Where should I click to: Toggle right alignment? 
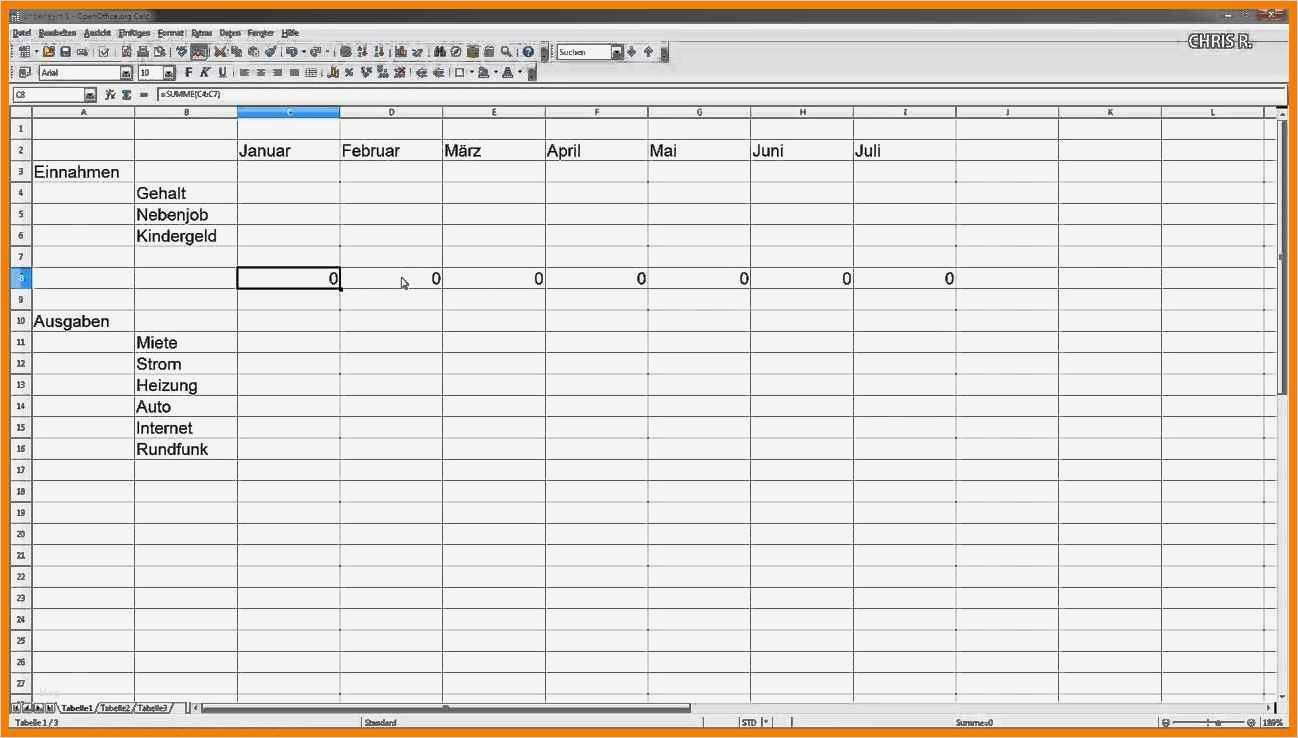tap(277, 73)
